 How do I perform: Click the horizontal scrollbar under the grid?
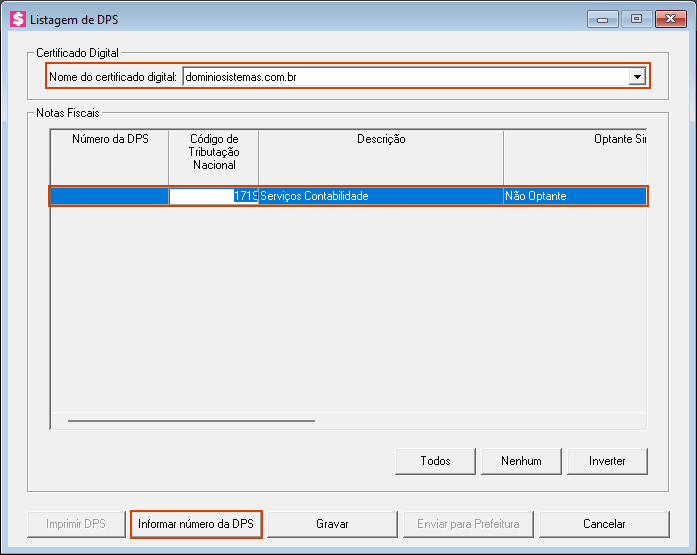[190, 421]
